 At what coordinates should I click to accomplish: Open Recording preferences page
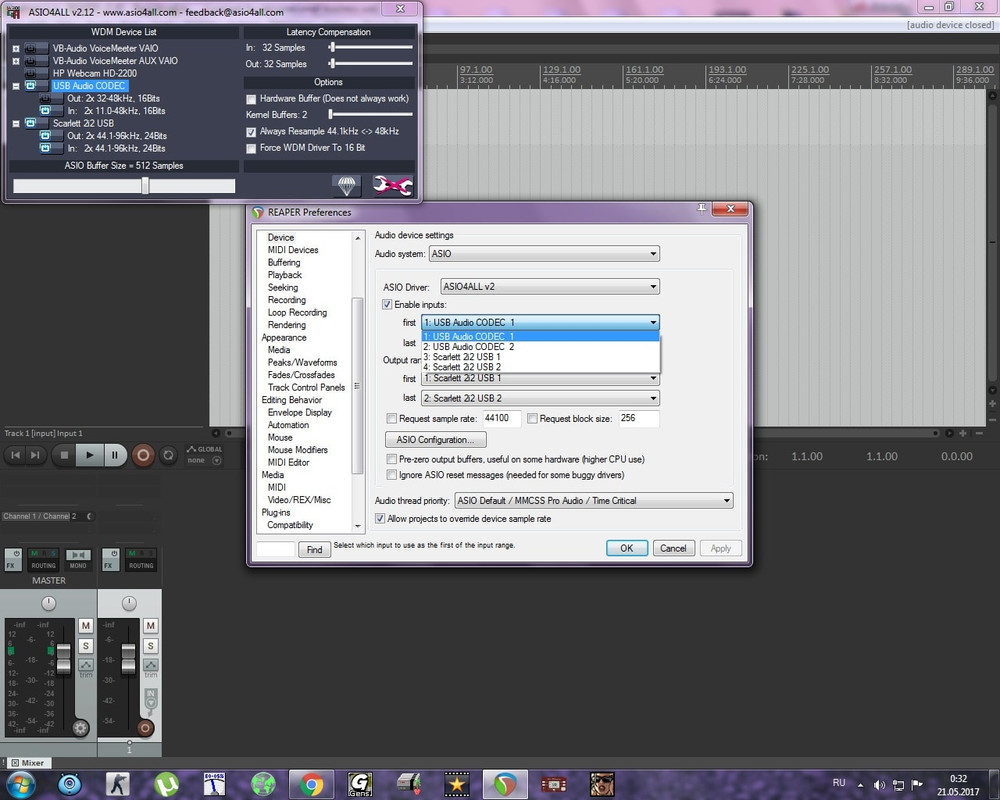[x=286, y=300]
